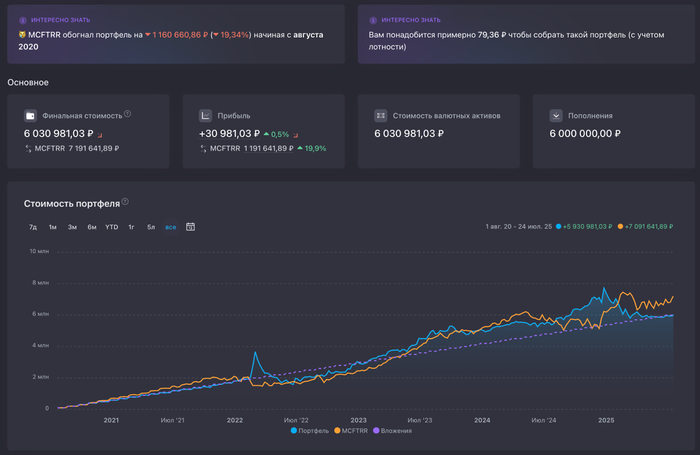This screenshot has height=455, width=700.
Task: Expand the Пополнения card arrow icon
Action: (x=555, y=115)
